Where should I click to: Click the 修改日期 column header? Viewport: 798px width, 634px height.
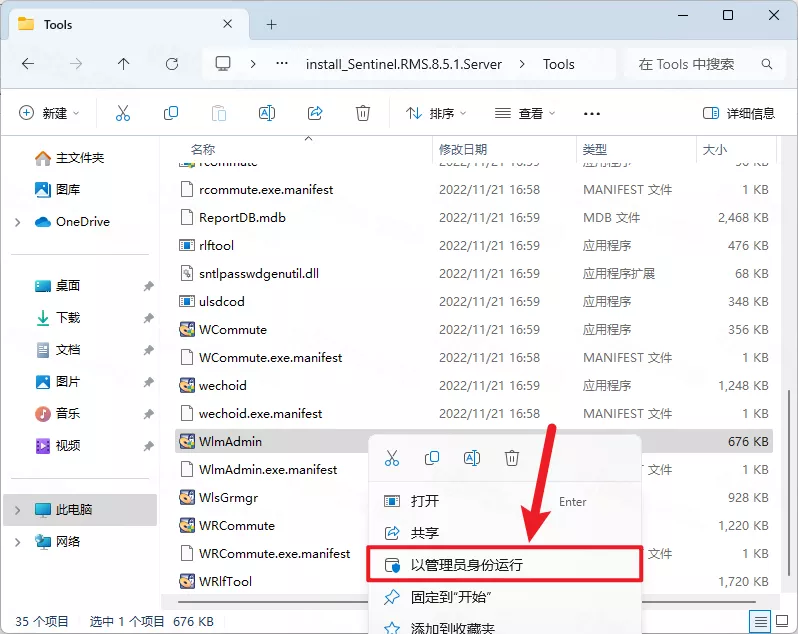coord(463,149)
